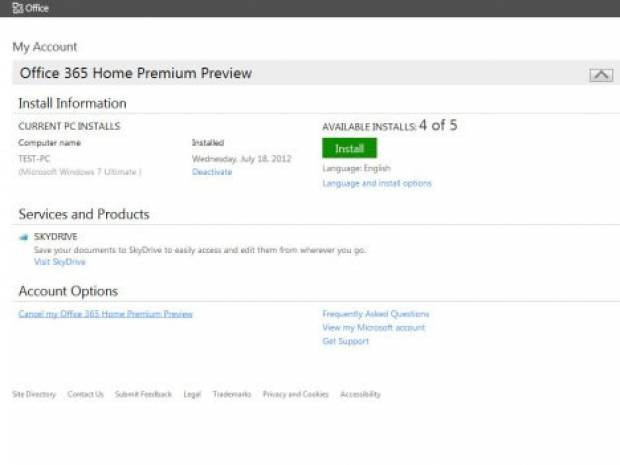The width and height of the screenshot is (620, 465).
Task: Open Language and install options
Action: click(x=377, y=183)
